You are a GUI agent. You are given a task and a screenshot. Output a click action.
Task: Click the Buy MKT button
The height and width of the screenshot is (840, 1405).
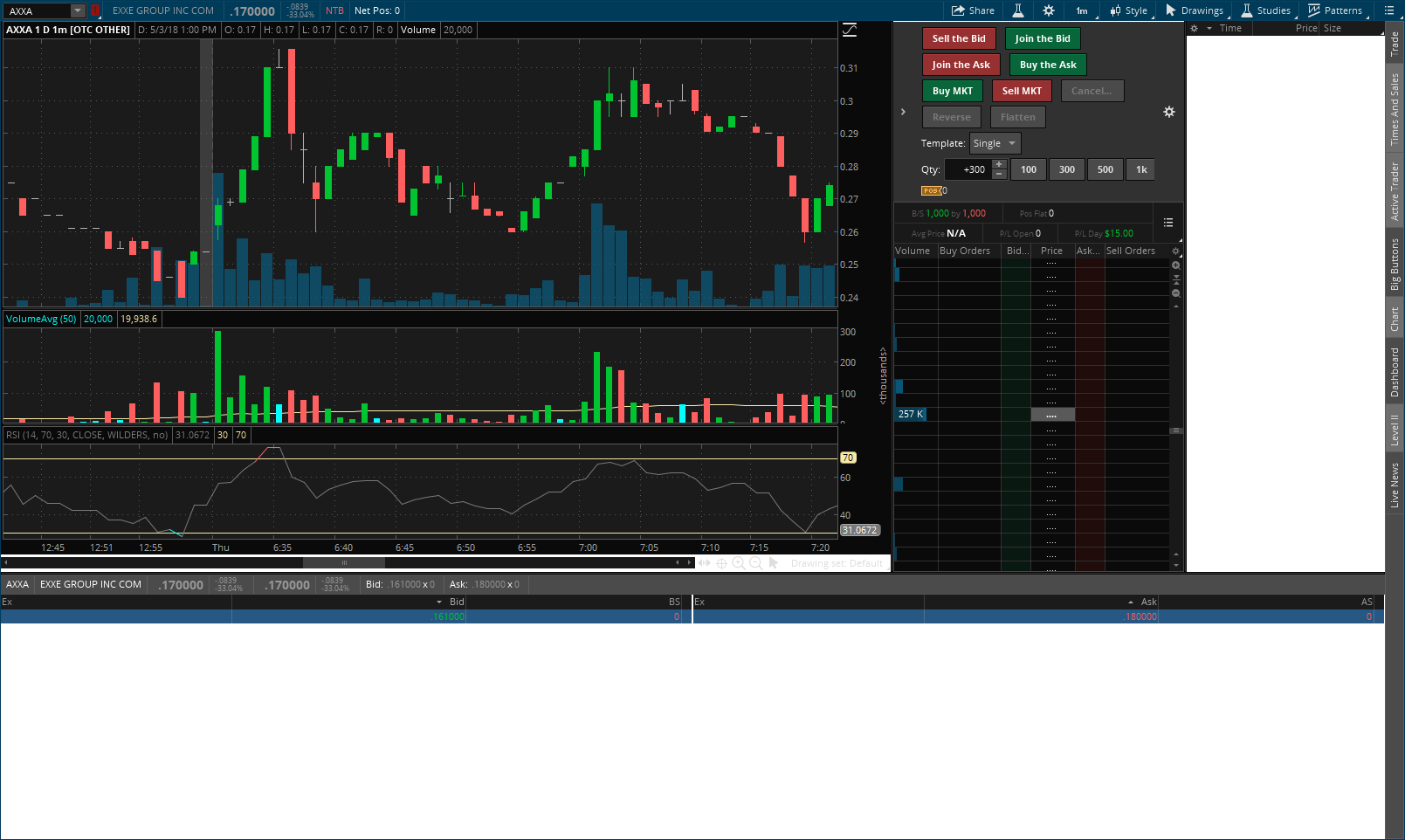(953, 91)
